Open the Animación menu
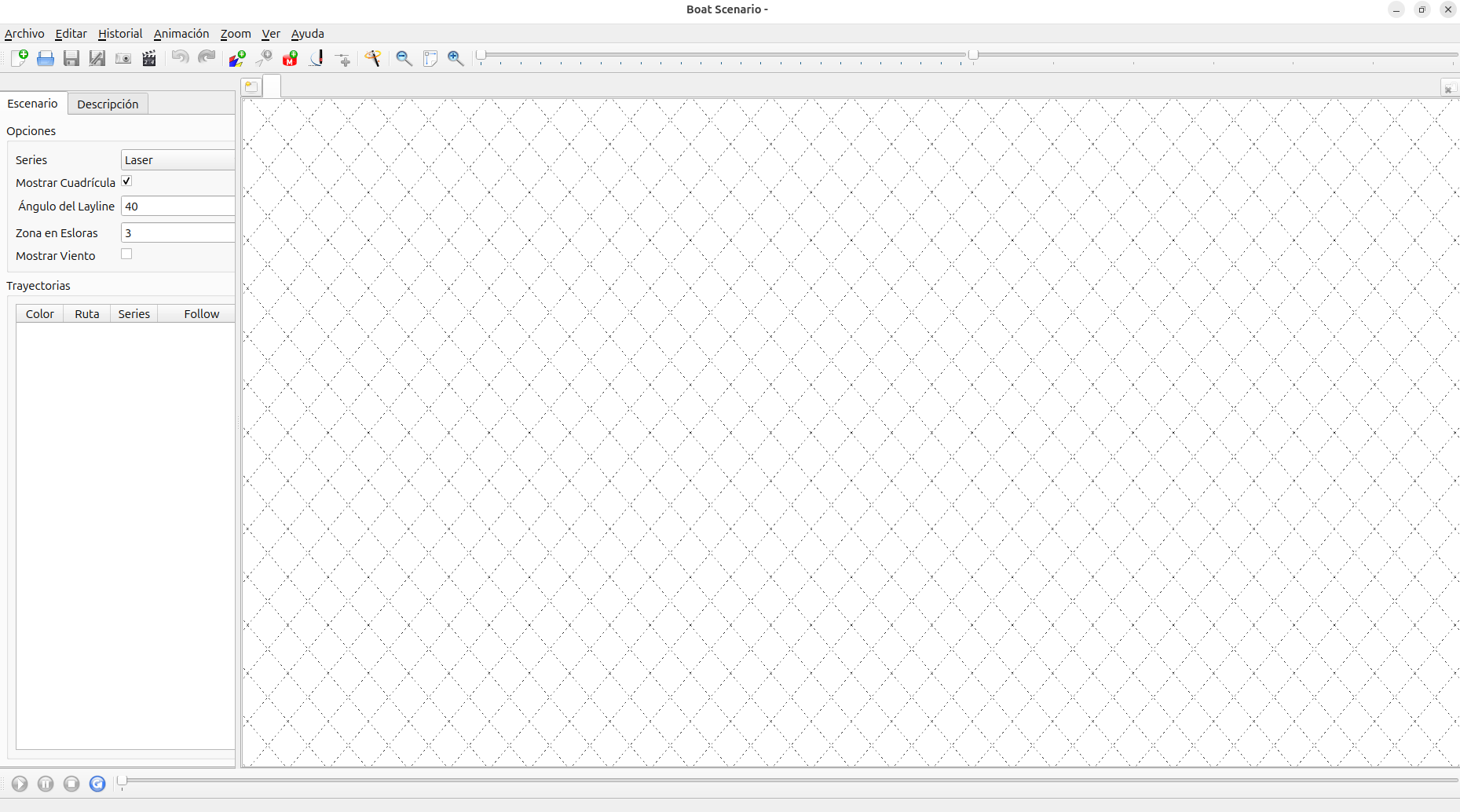The width and height of the screenshot is (1460, 812). (x=181, y=34)
